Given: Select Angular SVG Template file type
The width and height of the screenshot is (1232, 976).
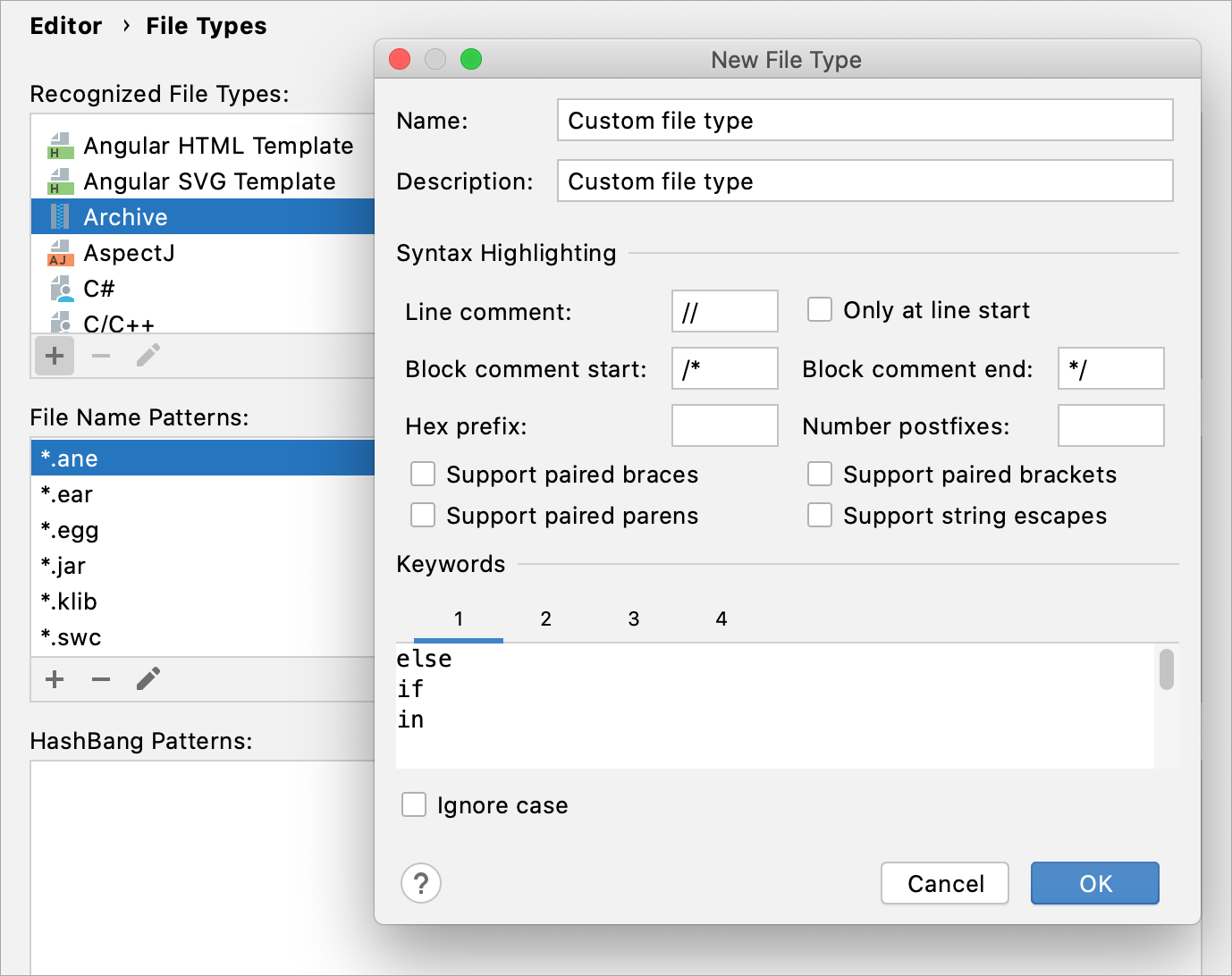Looking at the screenshot, I should click(x=203, y=181).
